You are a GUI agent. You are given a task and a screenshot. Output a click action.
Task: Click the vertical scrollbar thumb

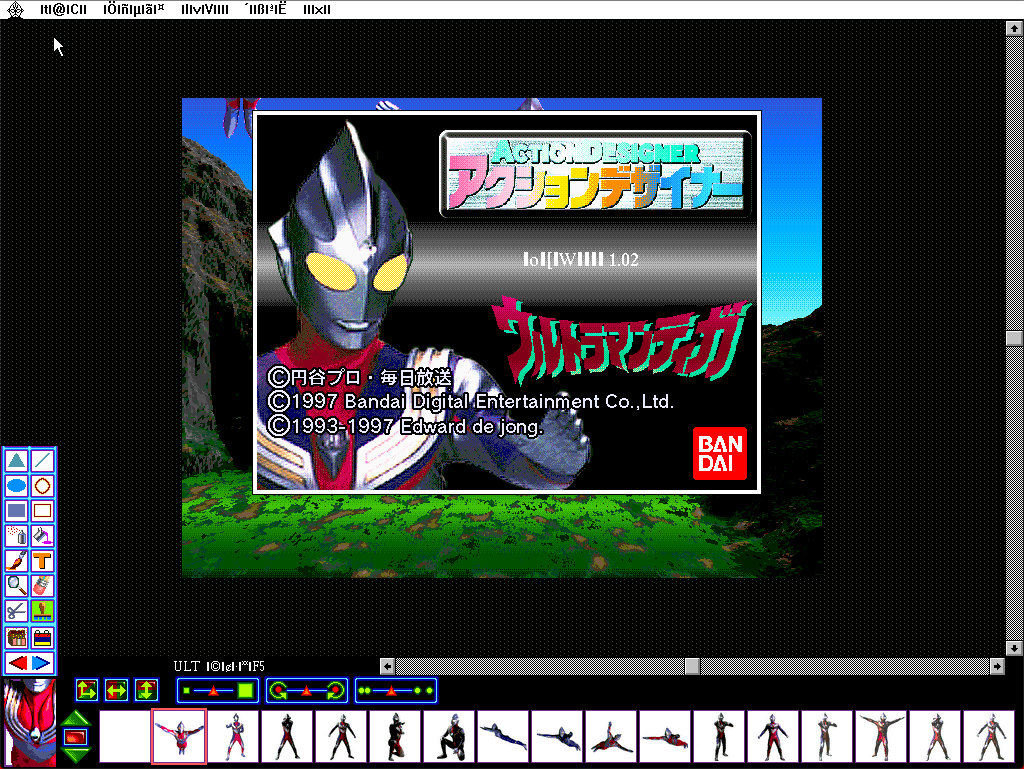point(1014,337)
